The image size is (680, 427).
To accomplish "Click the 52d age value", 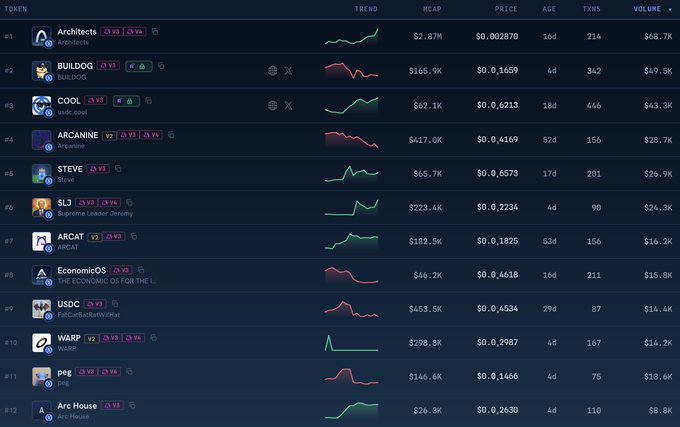I will tap(549, 140).
